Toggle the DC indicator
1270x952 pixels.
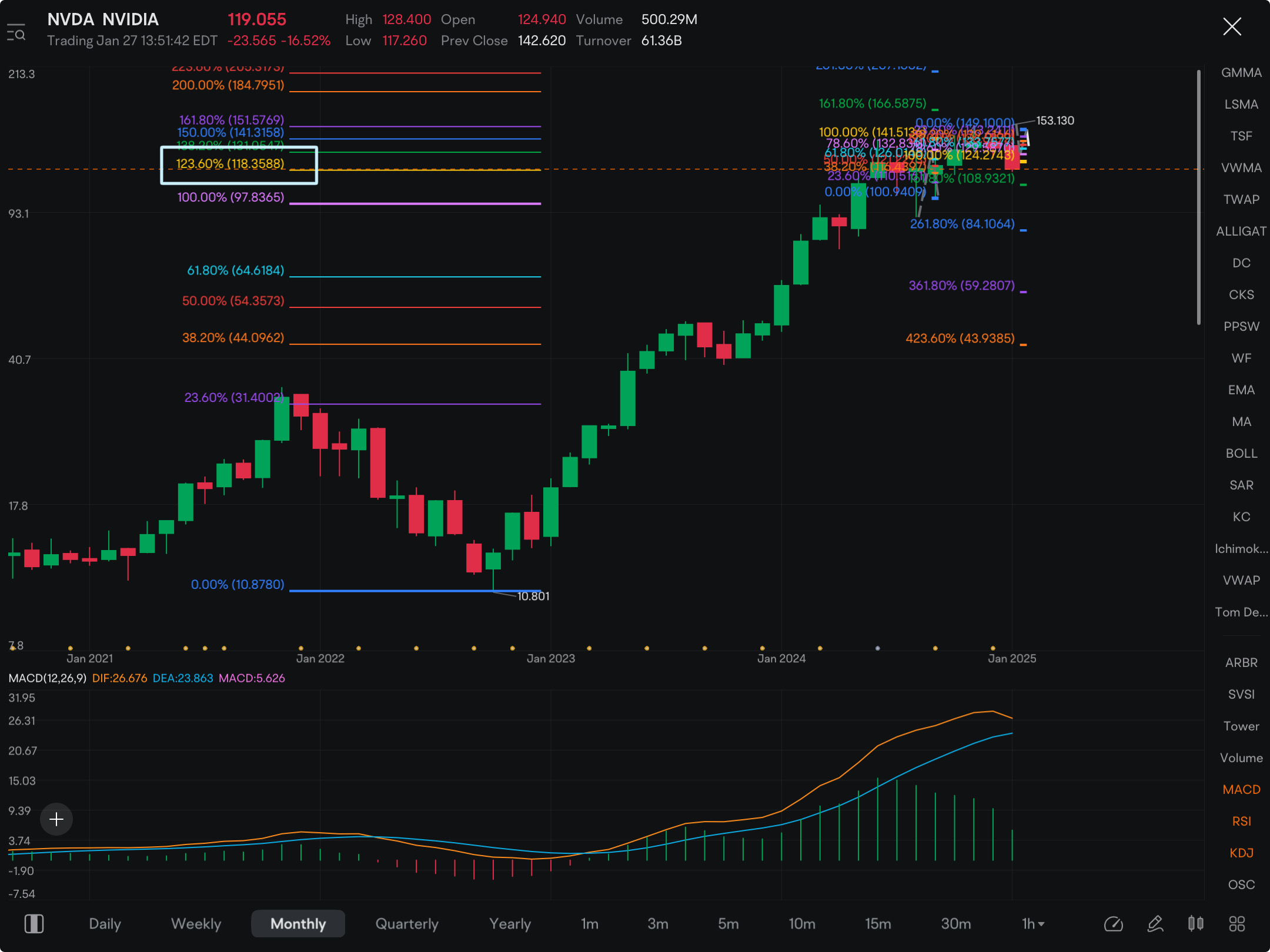1241,263
